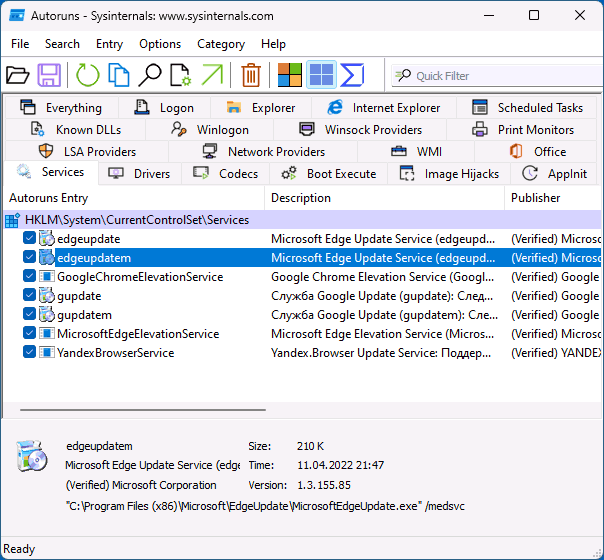Viewport: 604px width, 560px height.
Task: Select the HKLM\System\CurrentControlSet\Services row
Action: point(302,220)
